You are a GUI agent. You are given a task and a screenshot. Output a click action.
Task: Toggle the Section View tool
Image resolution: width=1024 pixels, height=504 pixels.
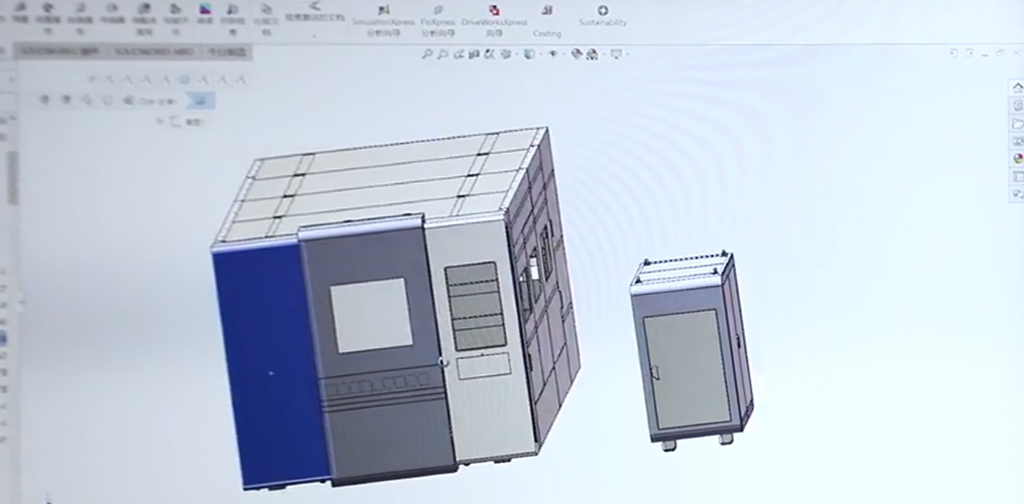click(x=474, y=55)
